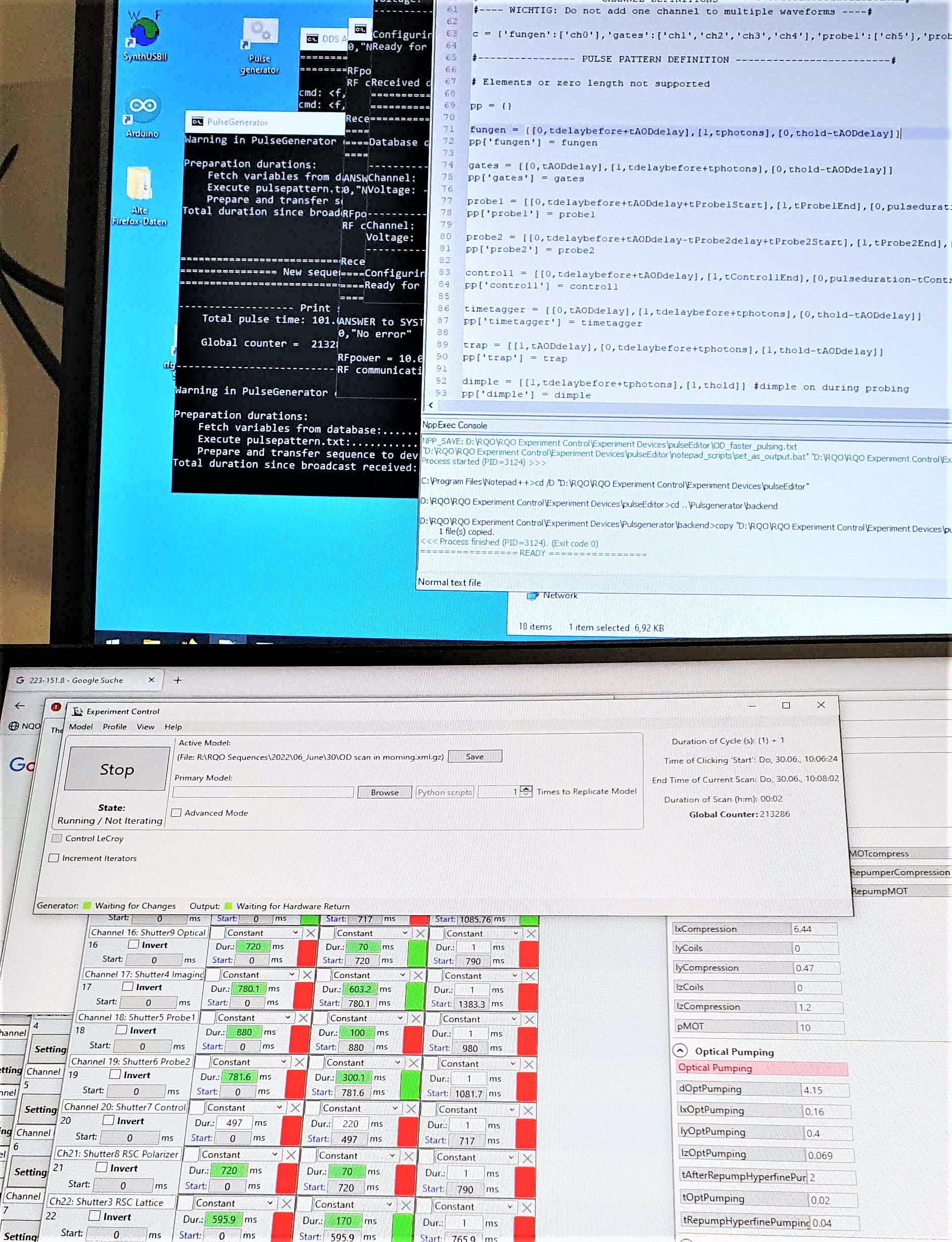Toggle Invert for Ch21 Shutter8 RSC Polarizer
The height and width of the screenshot is (1242, 952).
[102, 1168]
